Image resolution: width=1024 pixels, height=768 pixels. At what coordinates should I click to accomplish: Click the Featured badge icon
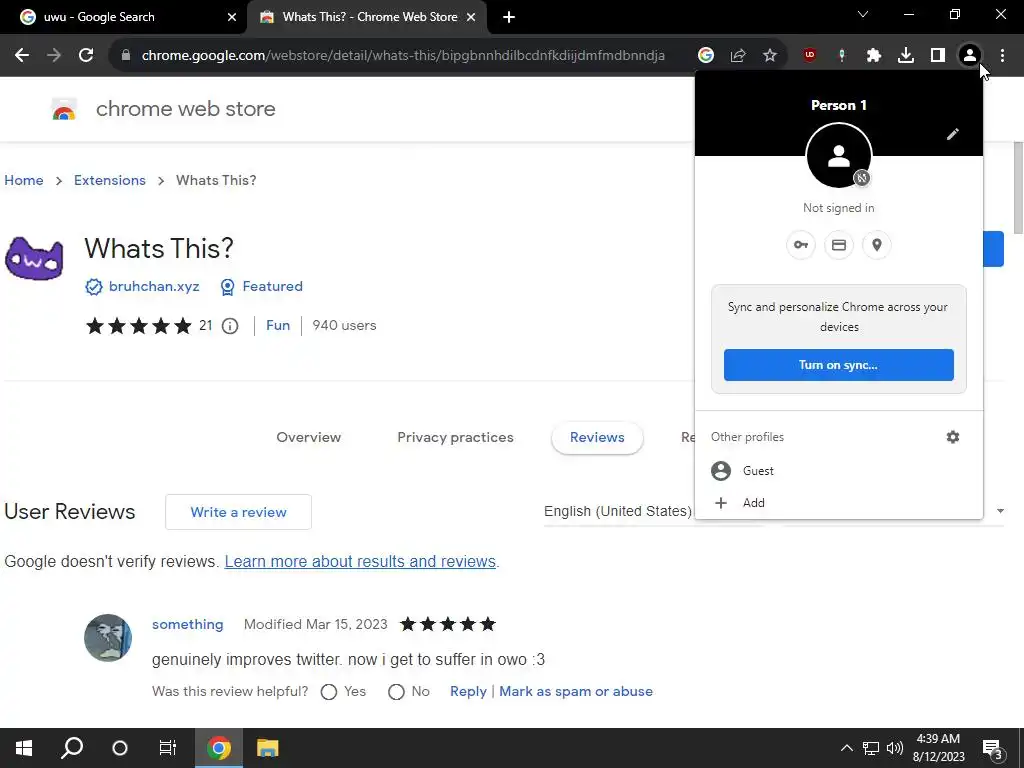pyautogui.click(x=227, y=287)
